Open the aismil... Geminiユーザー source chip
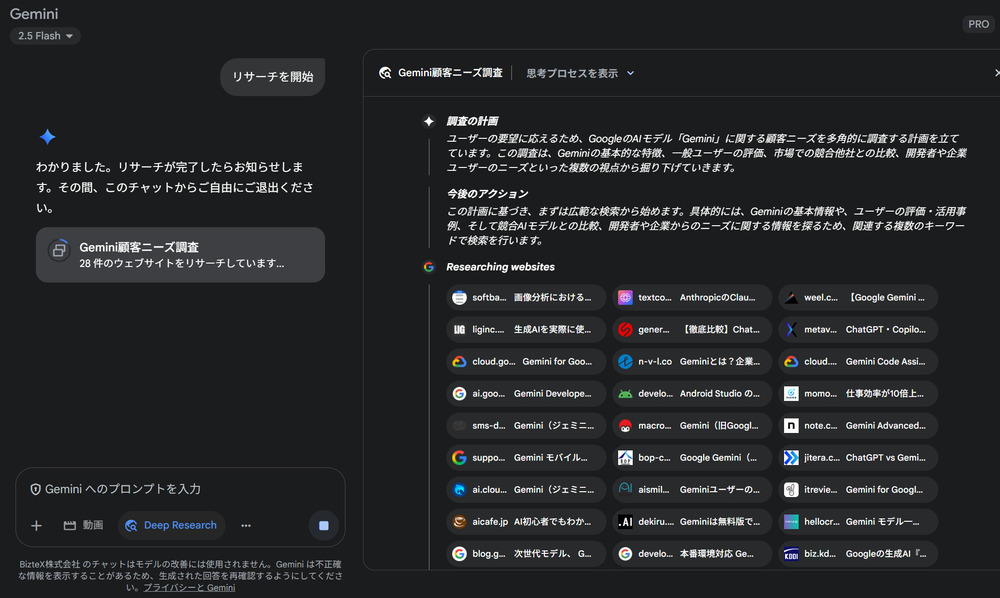 tap(692, 490)
